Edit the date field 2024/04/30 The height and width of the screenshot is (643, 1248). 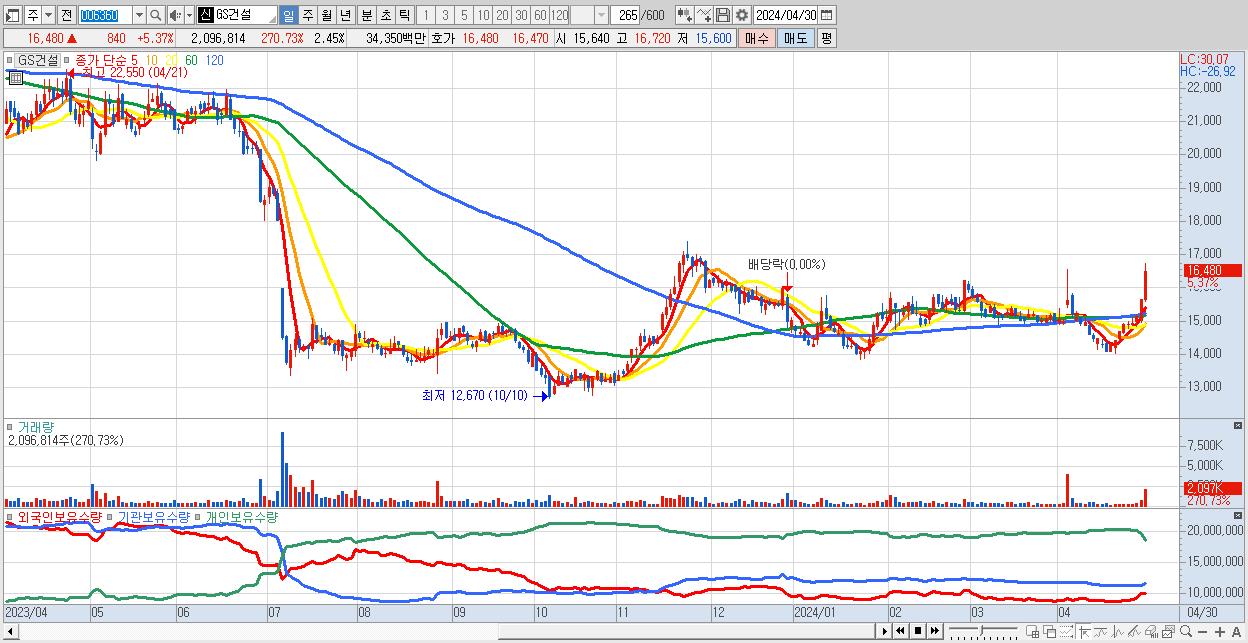pos(786,15)
